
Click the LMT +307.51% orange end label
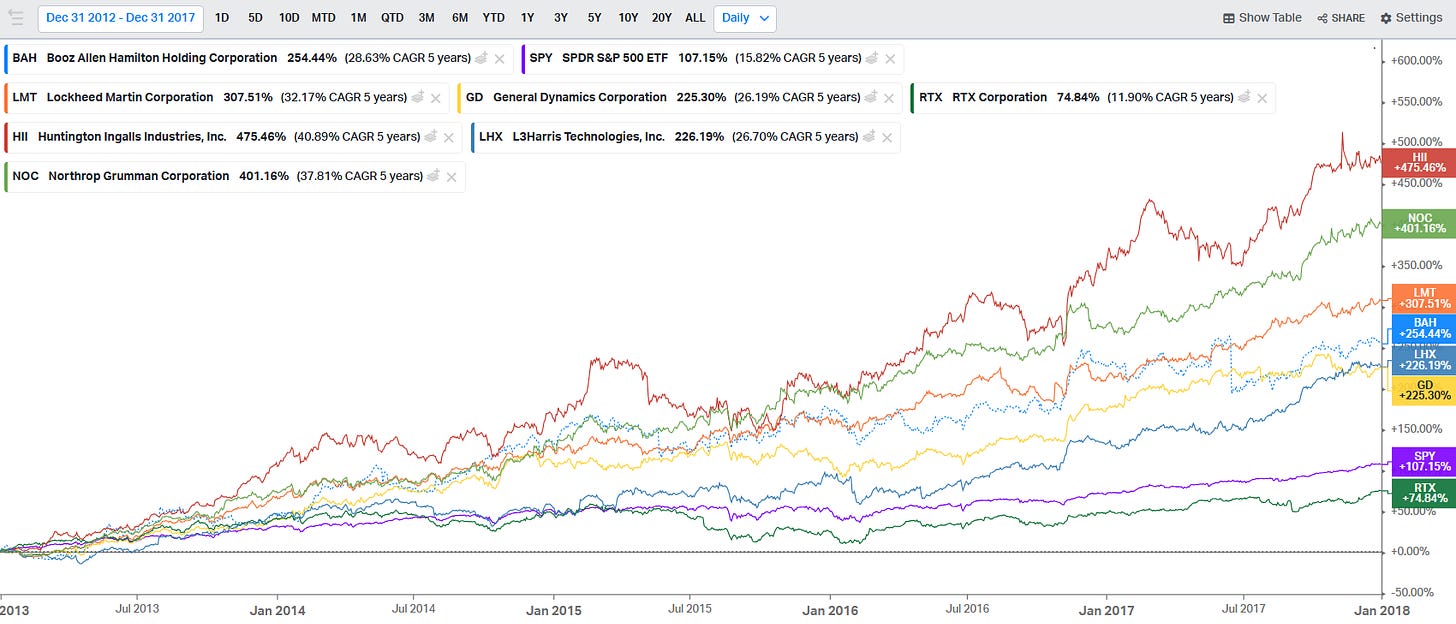(x=1422, y=298)
